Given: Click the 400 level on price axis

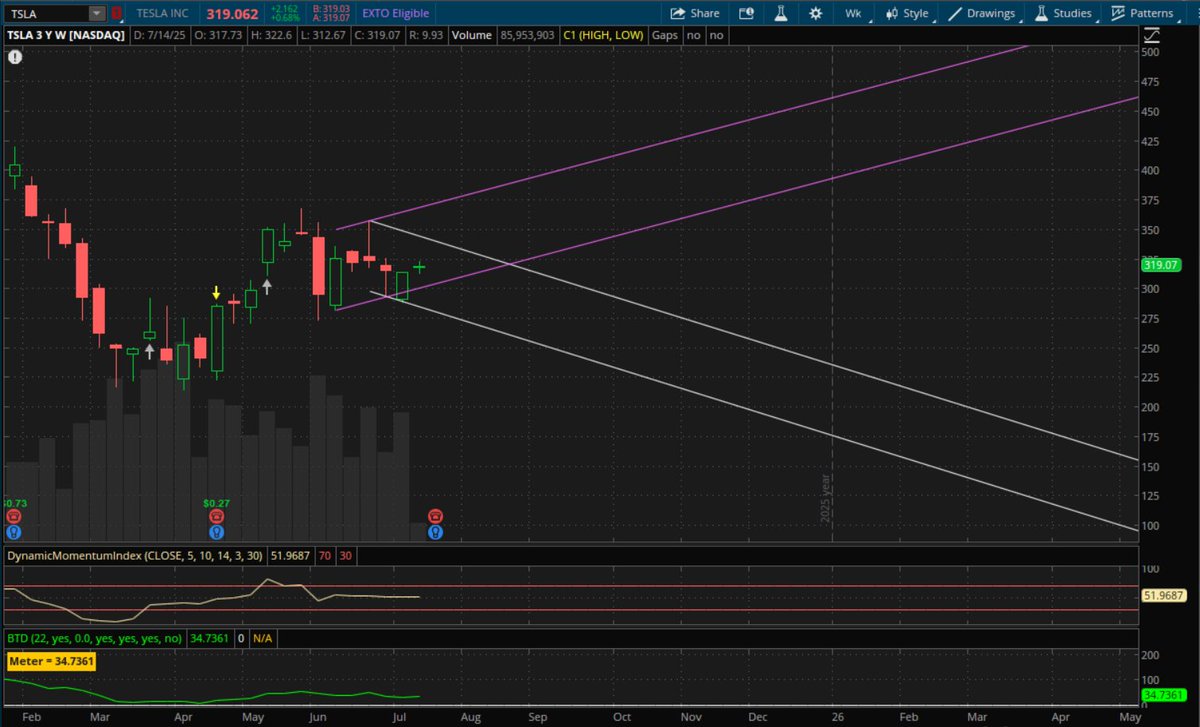Looking at the screenshot, I should (x=1152, y=170).
